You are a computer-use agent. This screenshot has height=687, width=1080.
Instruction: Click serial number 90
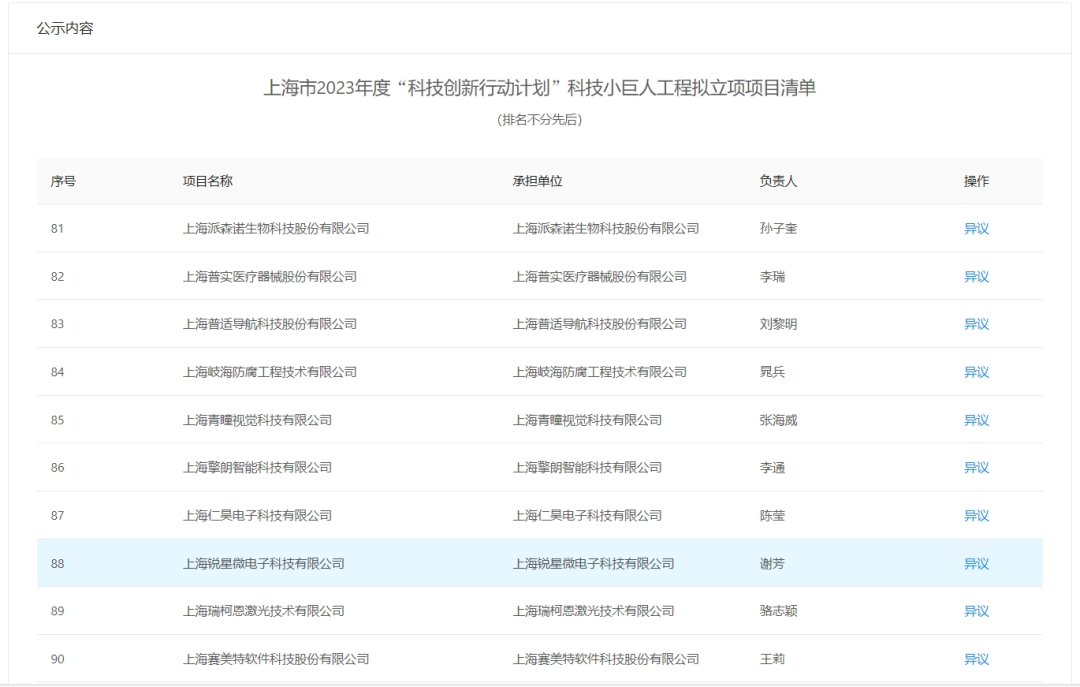(57, 659)
